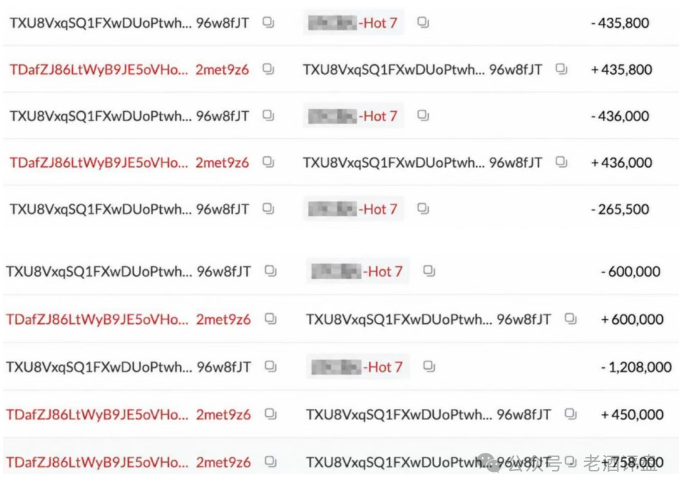This screenshot has height=490, width=679.
Task: Copy TDafZJ86 address in +435,800 row
Action: pyautogui.click(x=268, y=69)
